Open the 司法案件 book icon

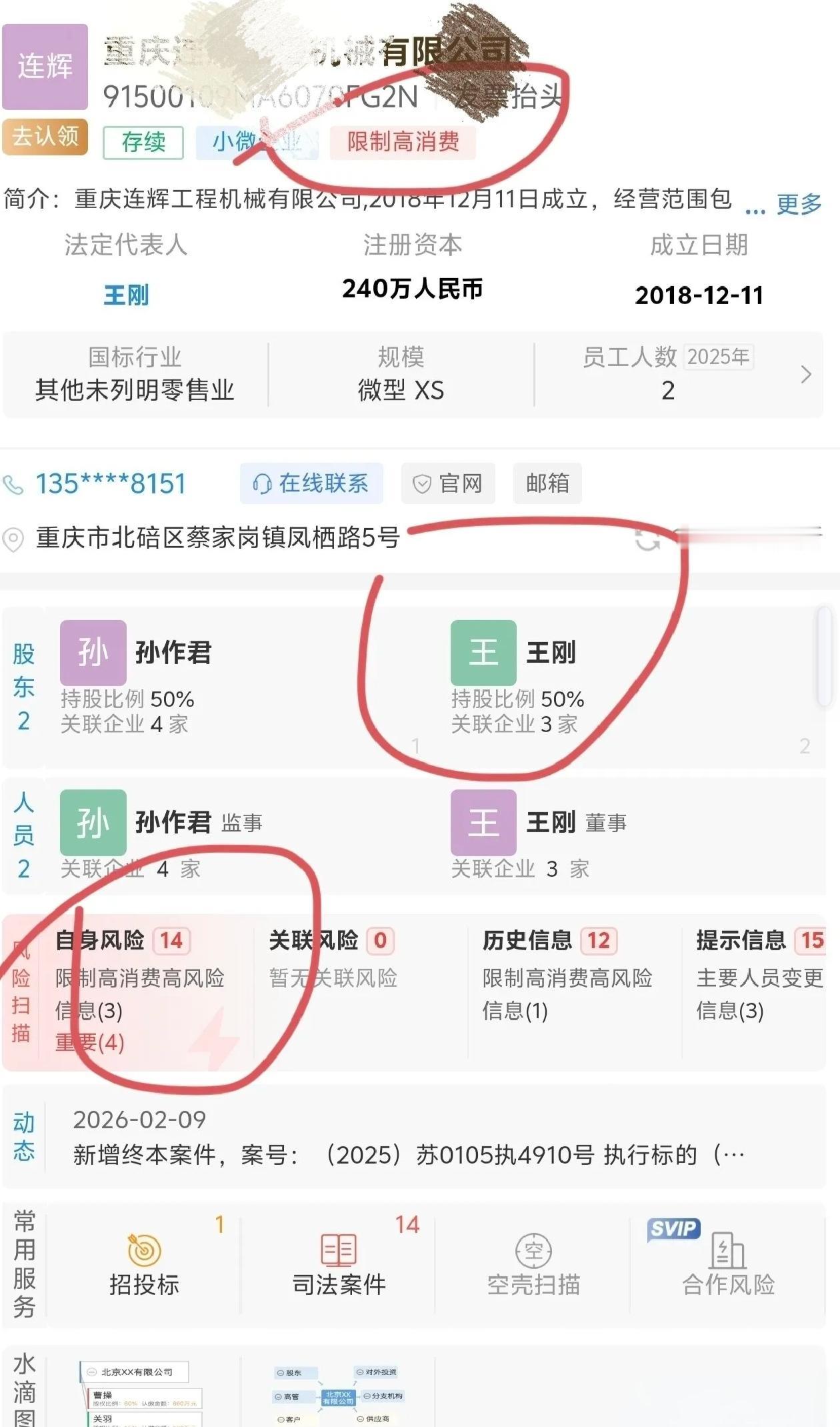[x=339, y=1250]
